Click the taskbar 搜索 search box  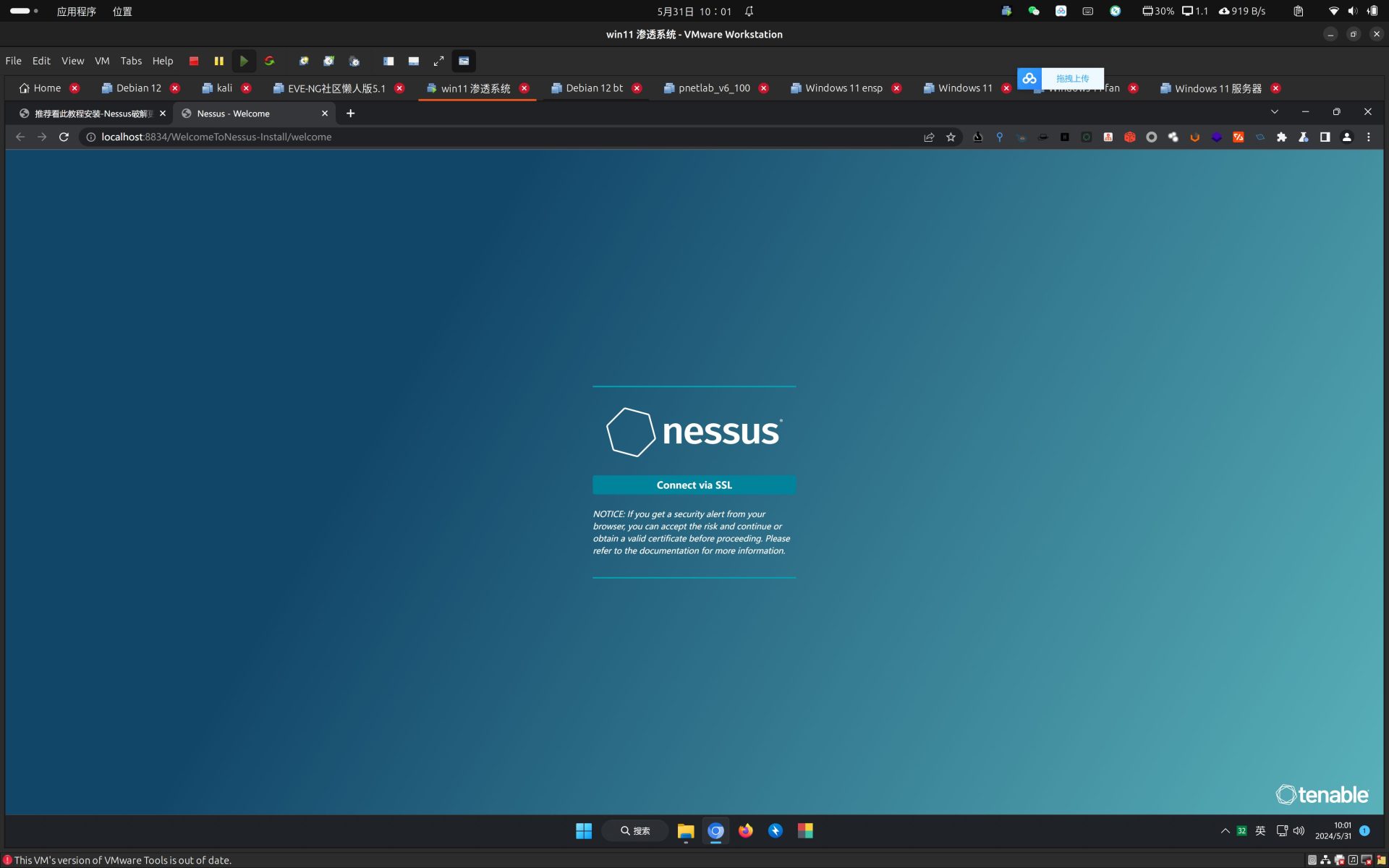point(635,830)
